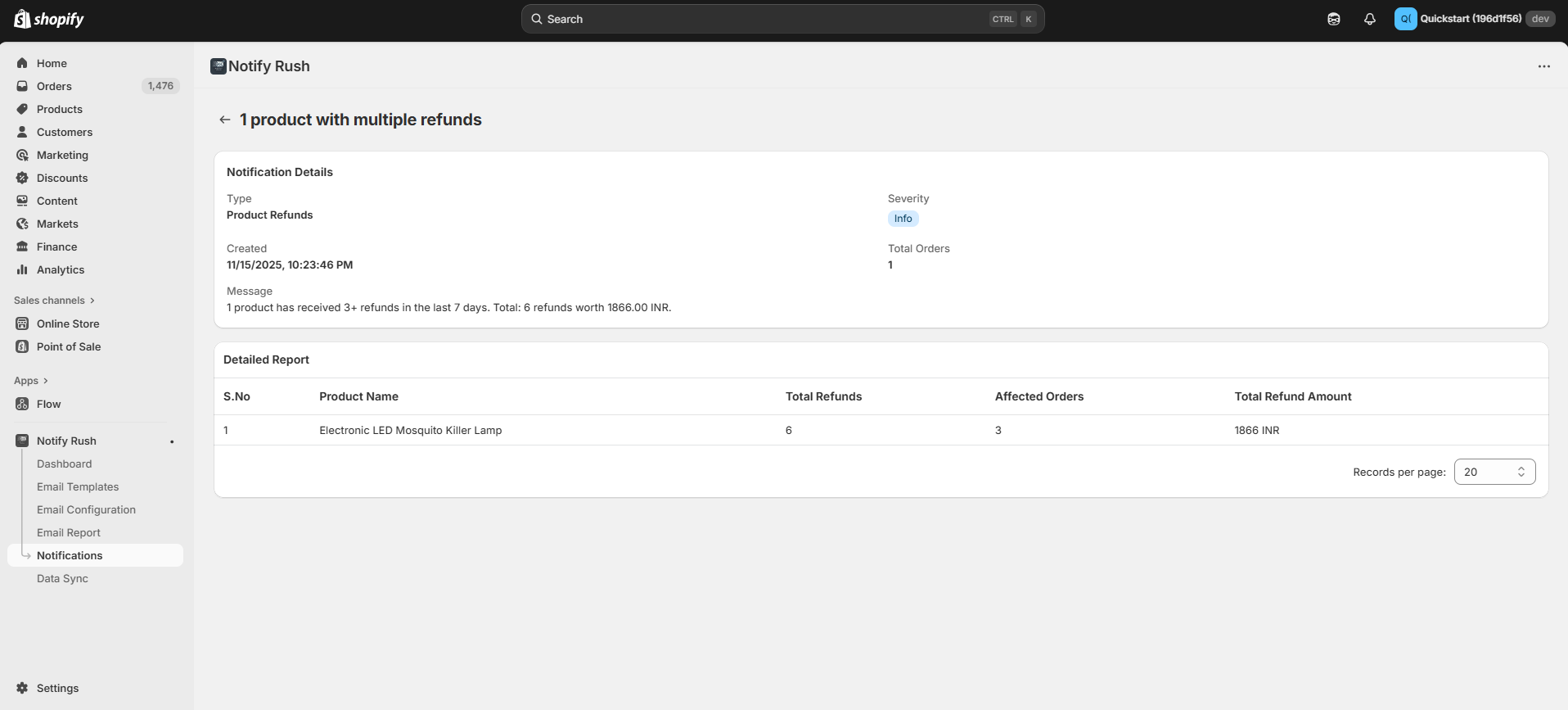Click the Search input field
The height and width of the screenshot is (710, 1568).
click(761, 19)
